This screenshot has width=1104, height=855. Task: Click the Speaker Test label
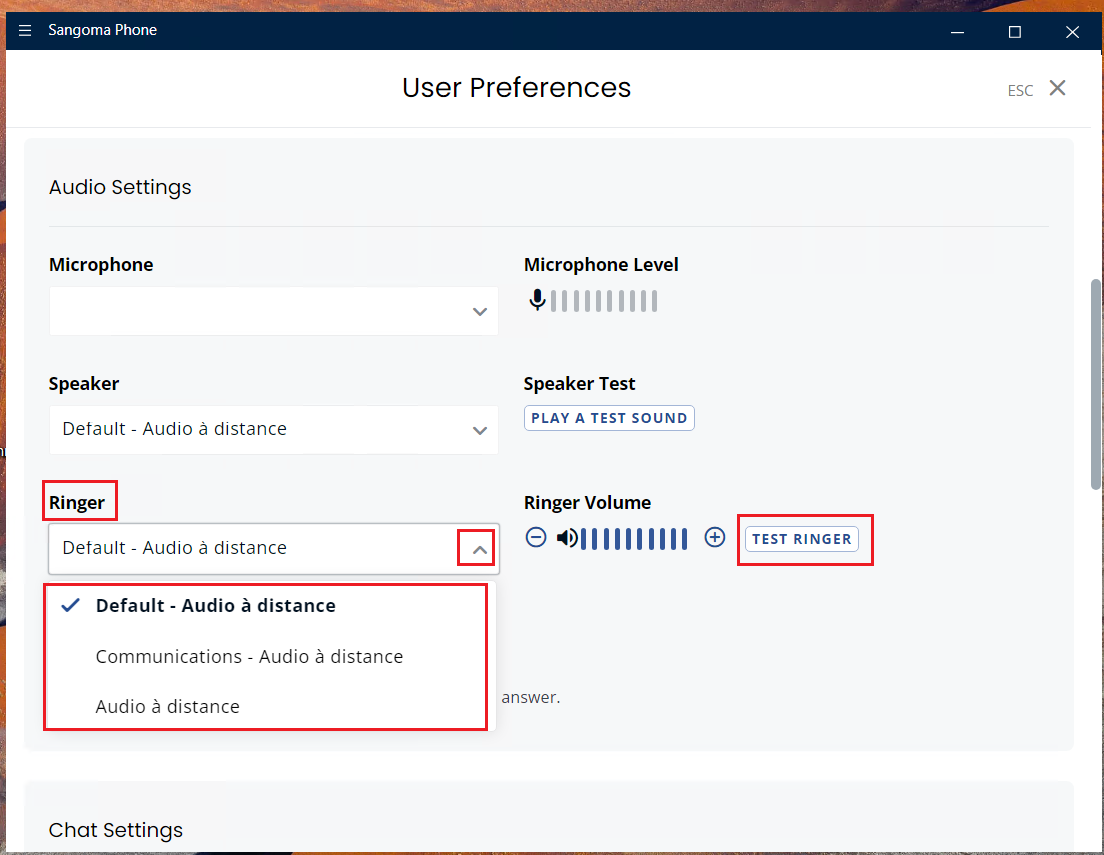pyautogui.click(x=579, y=384)
